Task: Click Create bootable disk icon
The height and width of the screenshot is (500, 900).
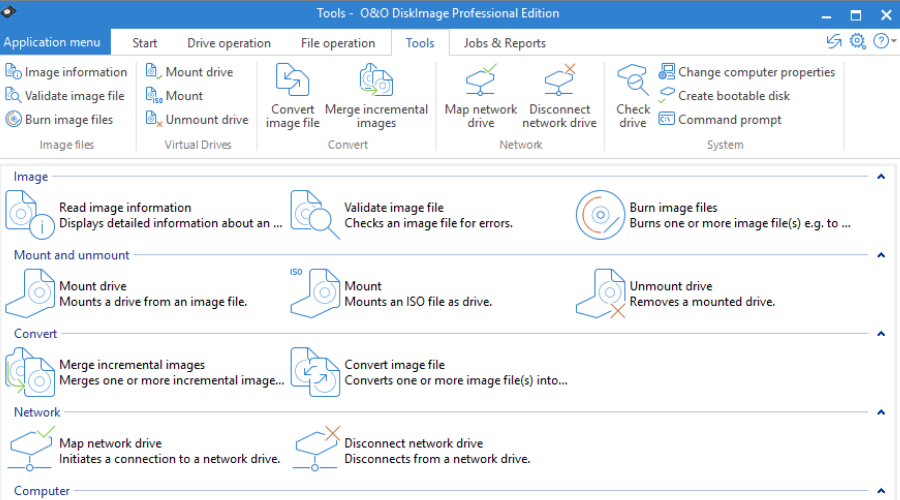Action: click(666, 95)
